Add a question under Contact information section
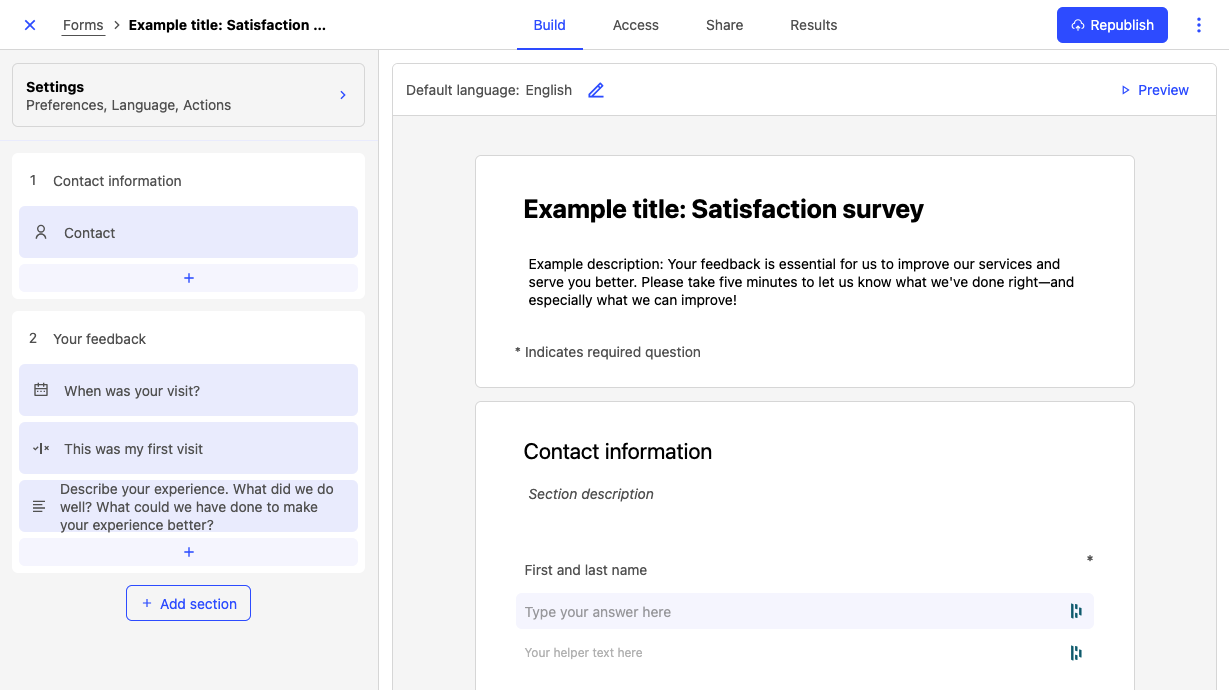The image size is (1229, 690). tap(188, 278)
